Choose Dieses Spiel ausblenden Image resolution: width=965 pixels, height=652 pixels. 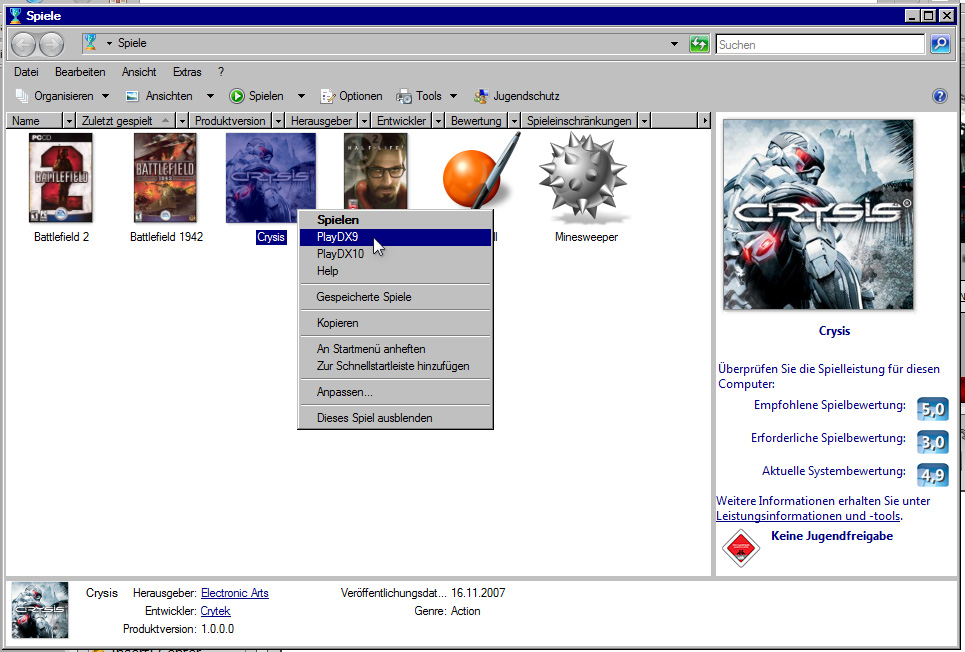(395, 417)
